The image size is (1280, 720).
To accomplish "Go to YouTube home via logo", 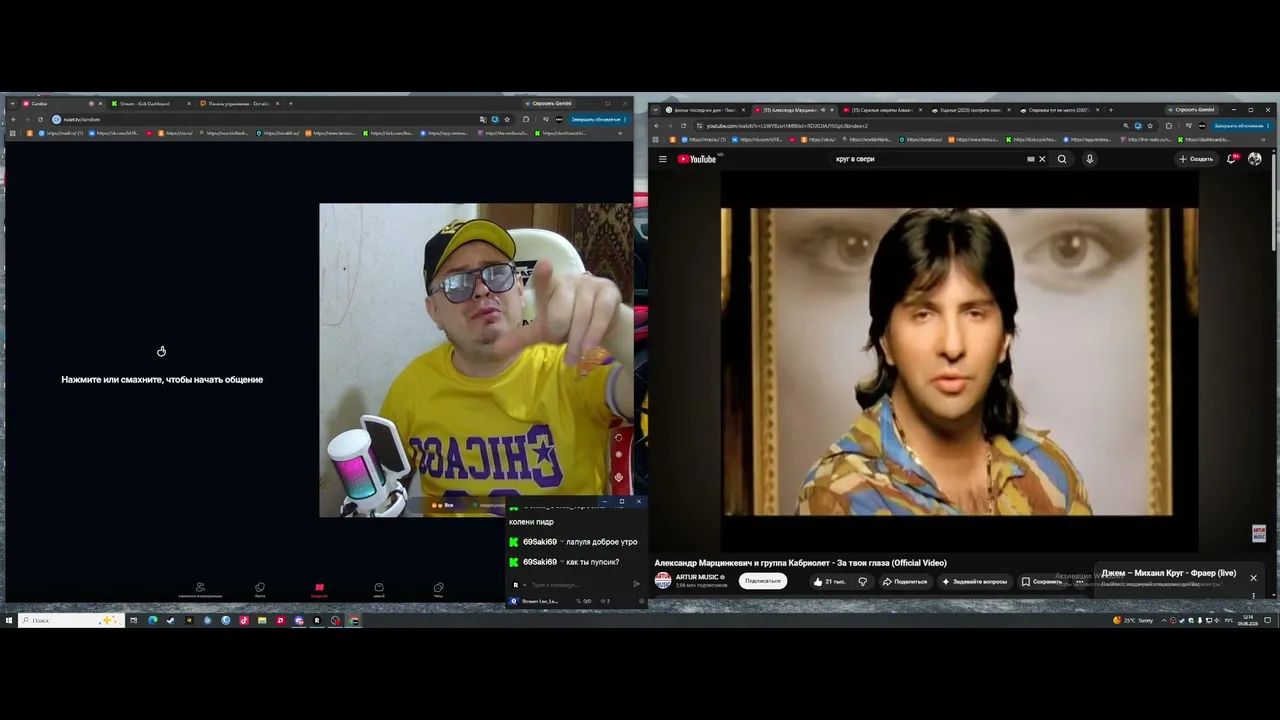I will pyautogui.click(x=697, y=159).
